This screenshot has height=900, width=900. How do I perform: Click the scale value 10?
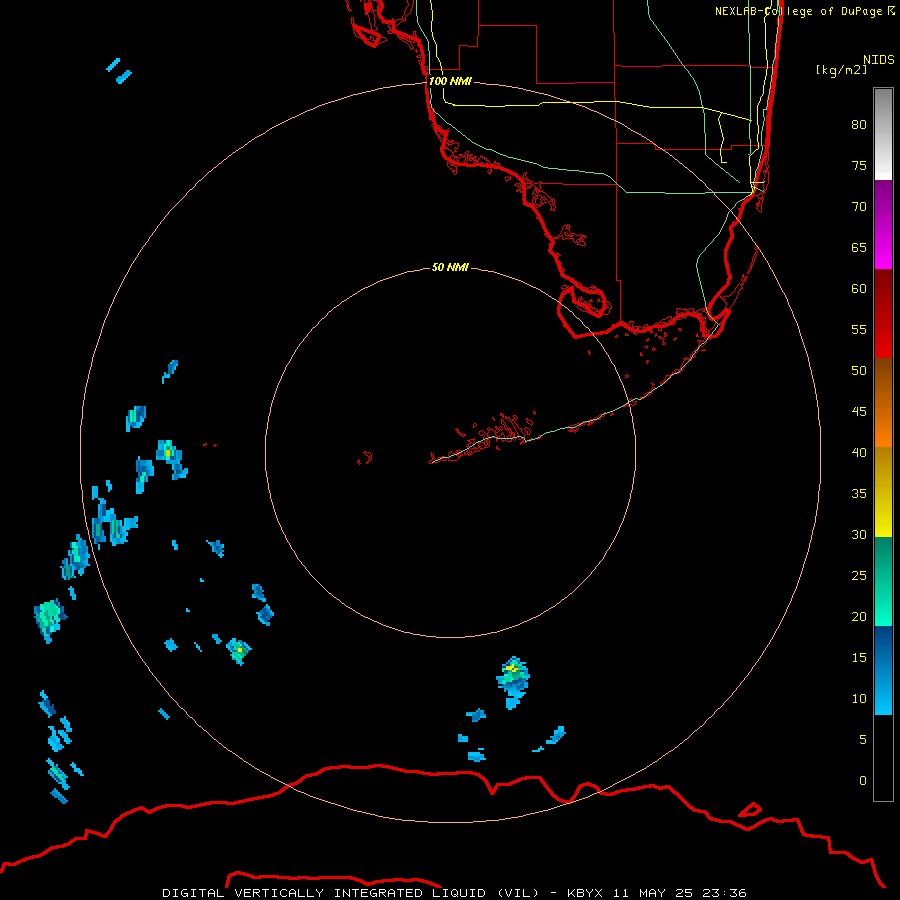859,699
